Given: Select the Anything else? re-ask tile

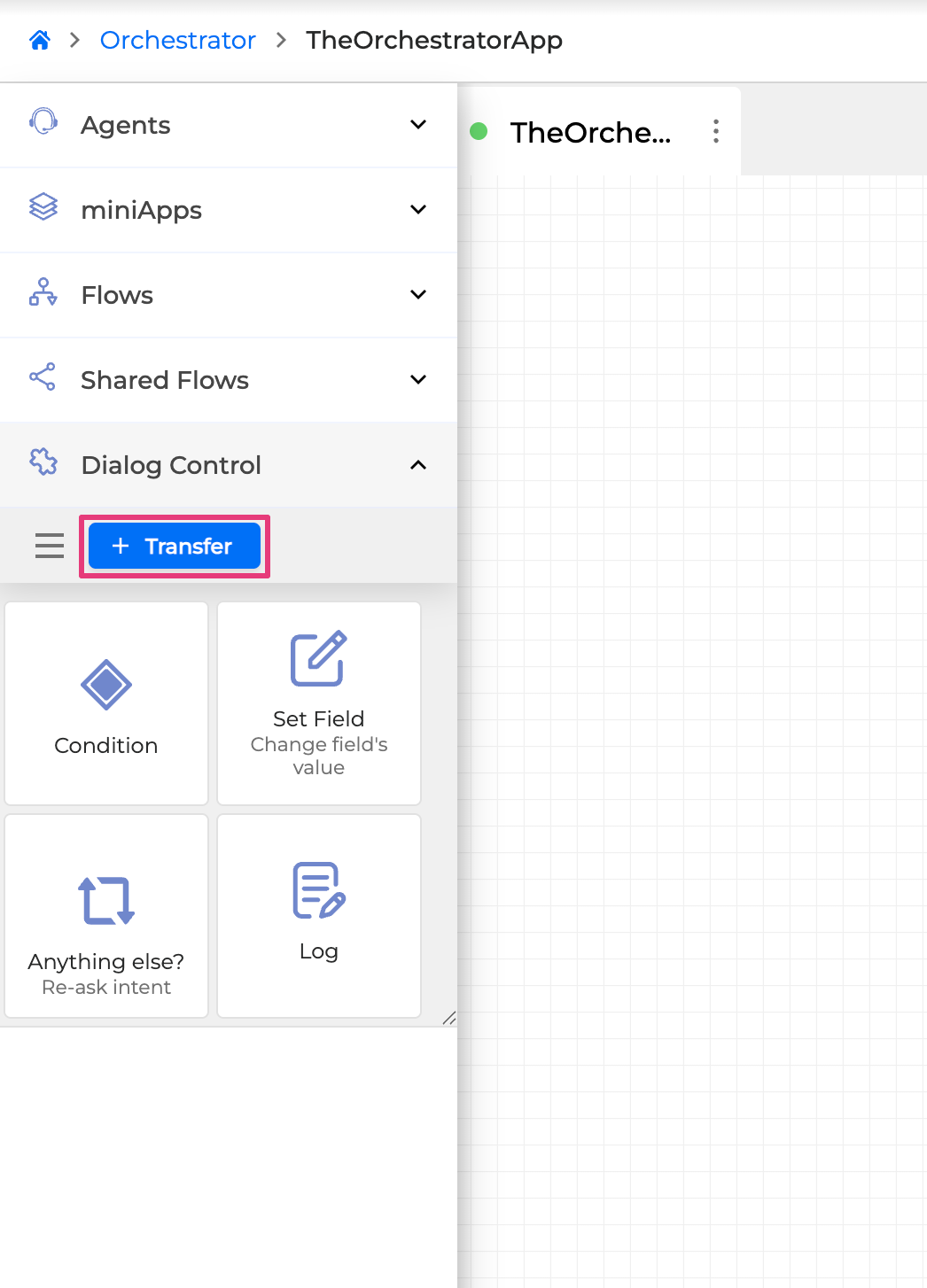Looking at the screenshot, I should coord(106,916).
